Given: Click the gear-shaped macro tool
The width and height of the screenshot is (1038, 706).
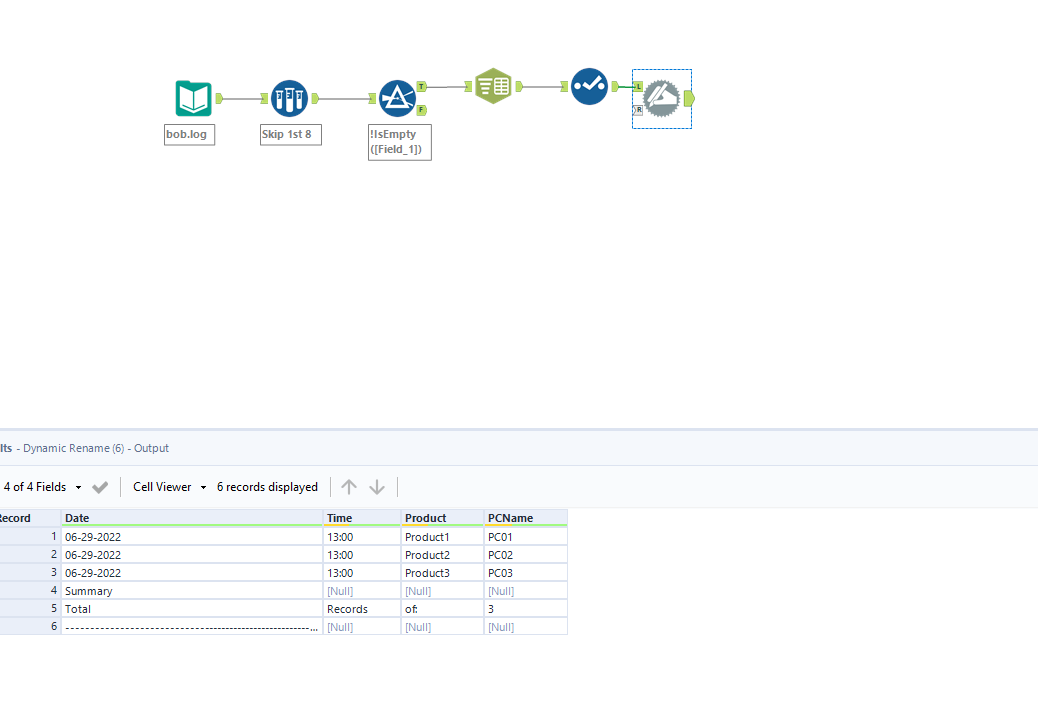Looking at the screenshot, I should 661,98.
